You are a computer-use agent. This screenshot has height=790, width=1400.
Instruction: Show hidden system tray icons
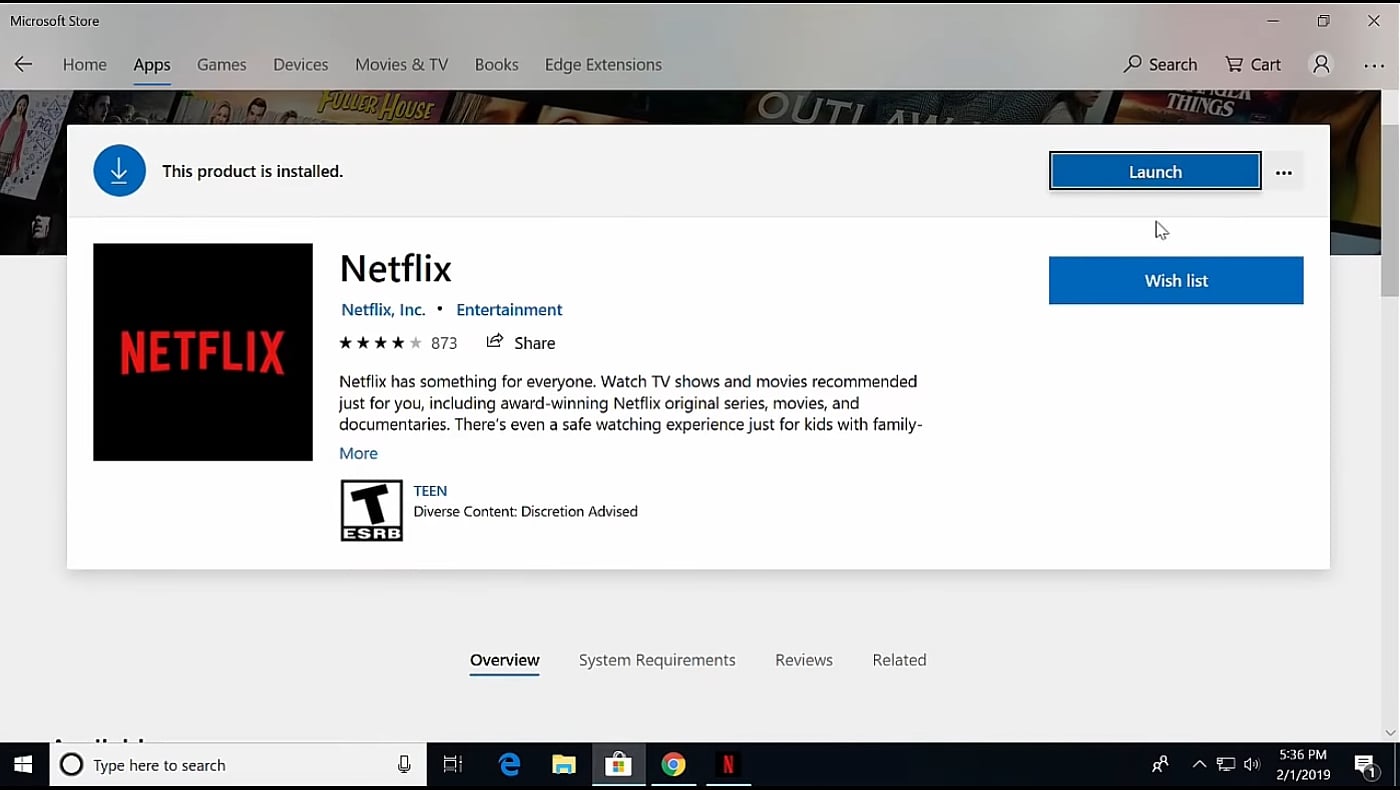pos(1199,765)
